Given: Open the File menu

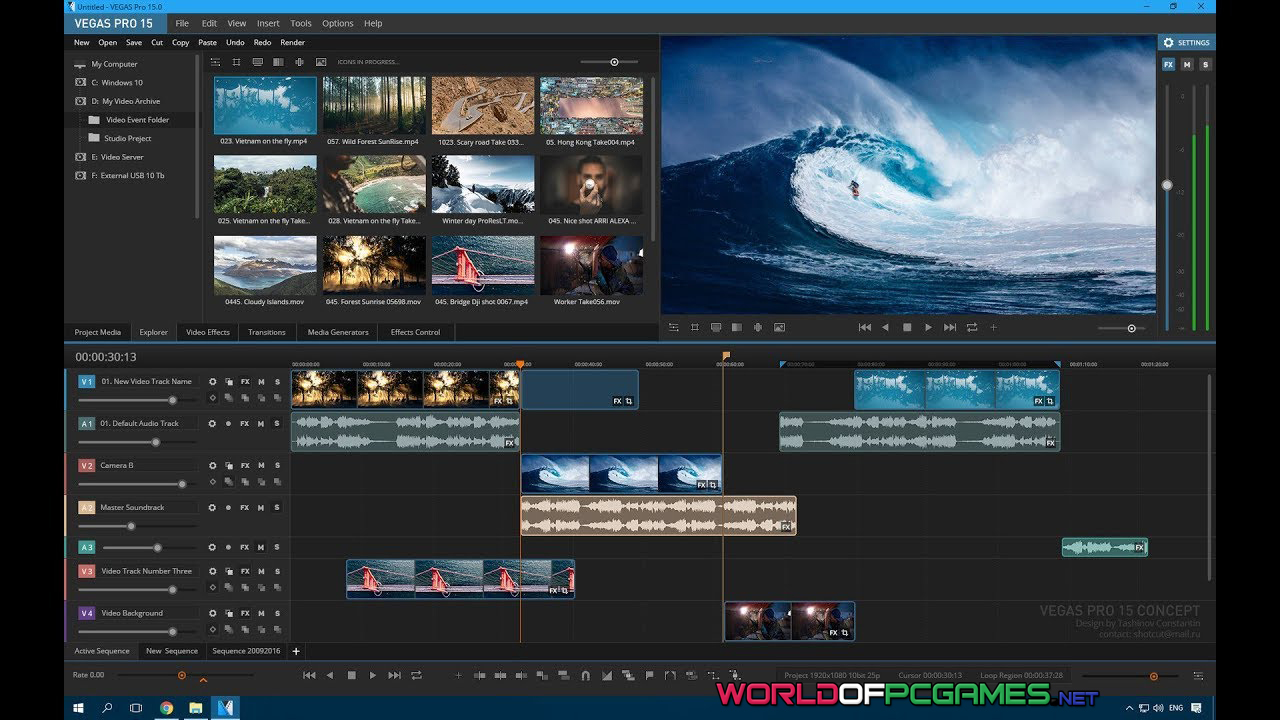Looking at the screenshot, I should pos(182,23).
